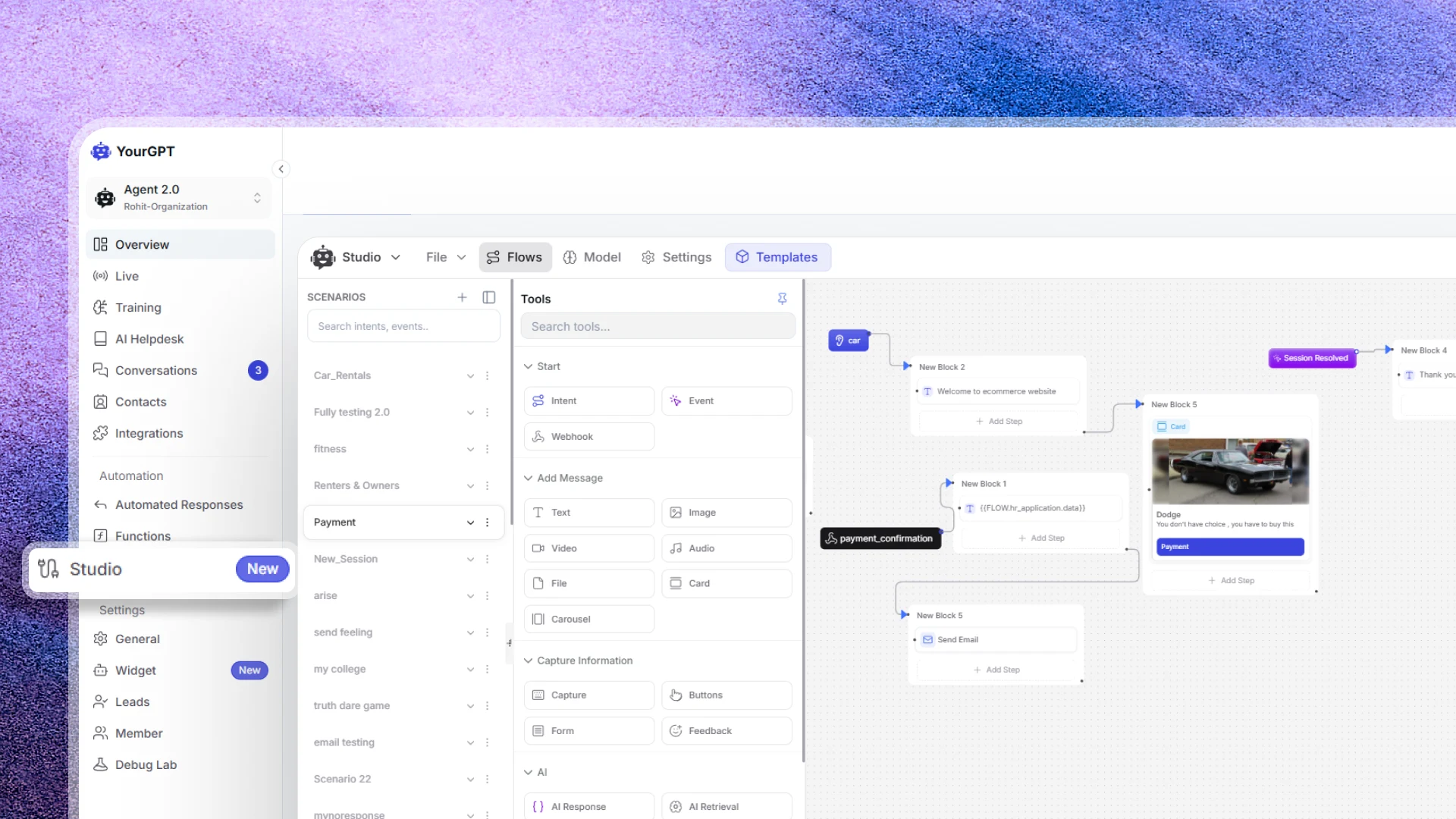1456x819 pixels.
Task: Pick the Feedback capture tool
Action: click(726, 731)
